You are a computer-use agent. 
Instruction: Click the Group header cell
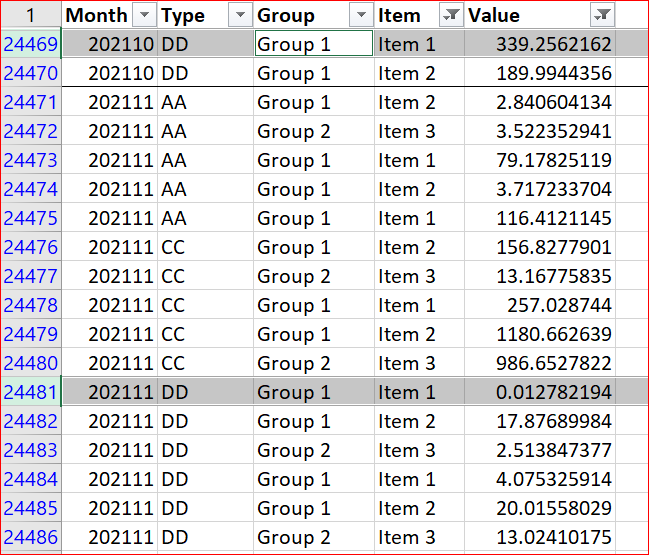314,15
